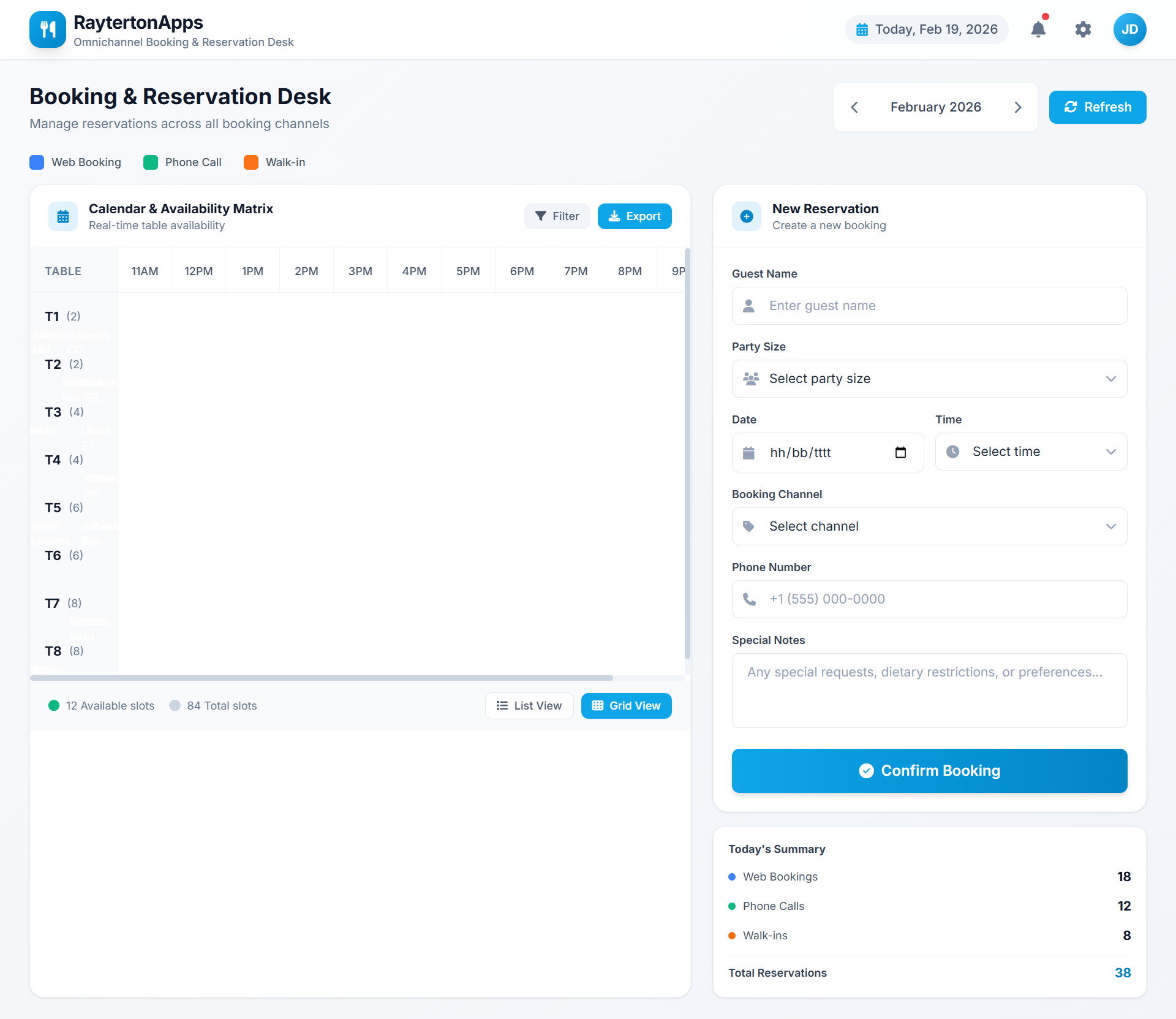Switch to List View

(529, 705)
